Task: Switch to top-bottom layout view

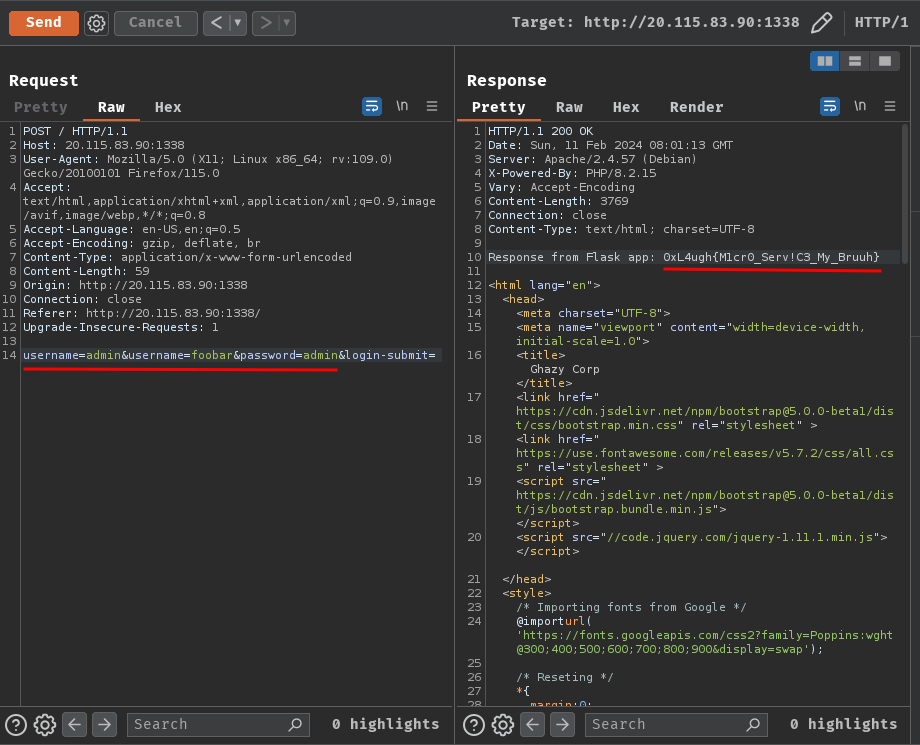Action: [x=855, y=60]
